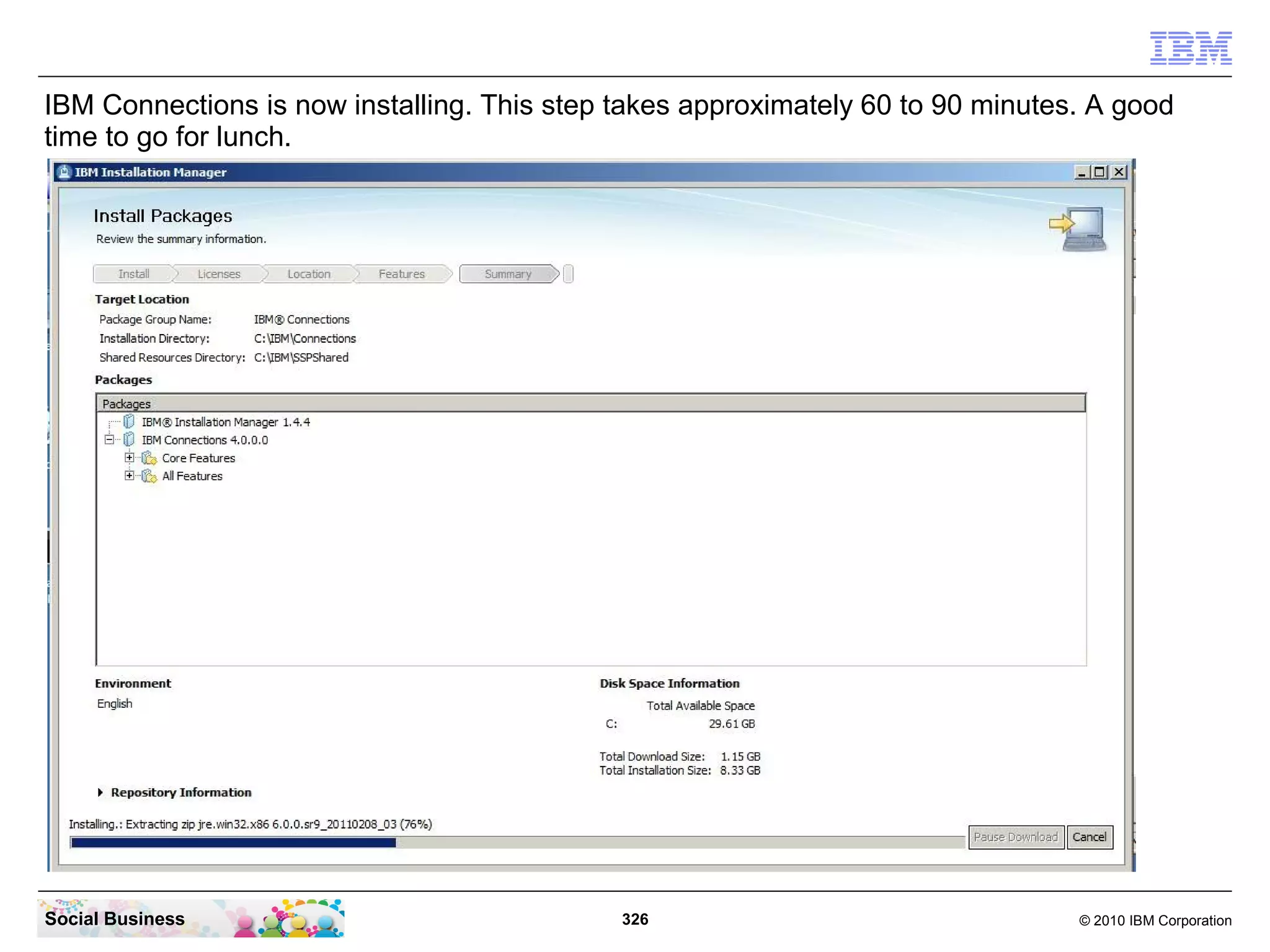Select the IBM® Installation Manager 1.4.4 row
Viewport: 1270px width, 952px height.
pyautogui.click(x=226, y=422)
